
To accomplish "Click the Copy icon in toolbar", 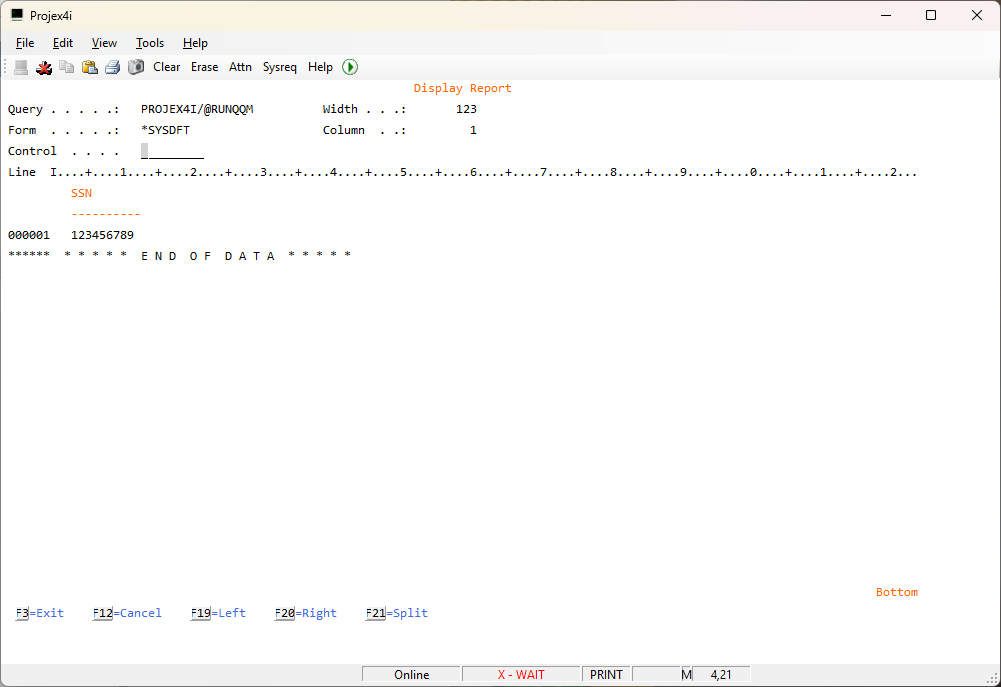I will point(66,67).
